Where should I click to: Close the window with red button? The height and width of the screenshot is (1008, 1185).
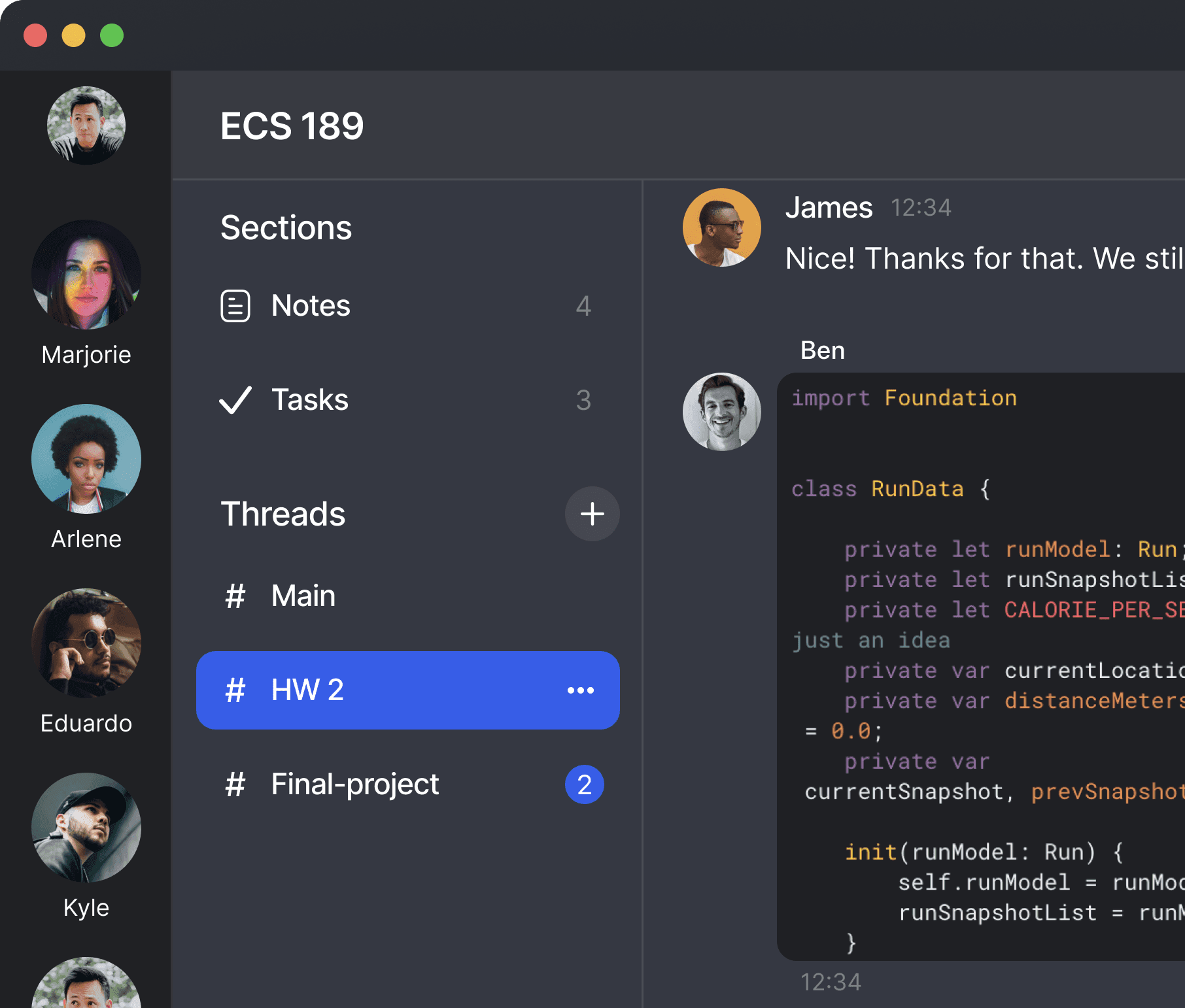[x=35, y=35]
